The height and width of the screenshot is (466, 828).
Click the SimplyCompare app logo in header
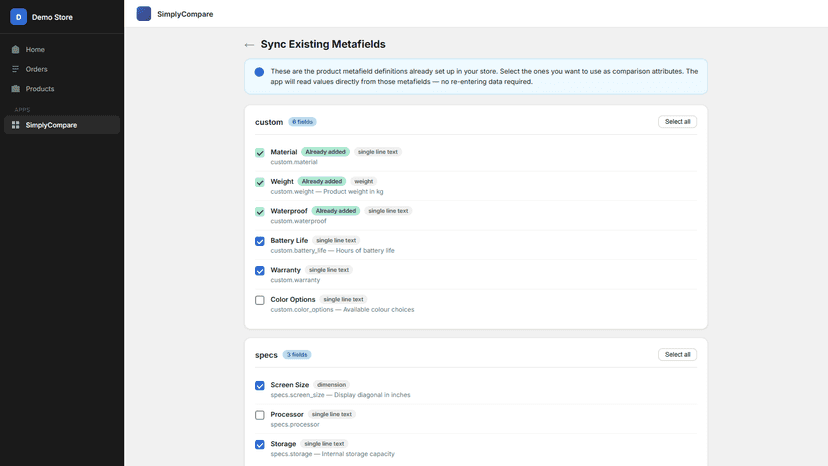click(144, 14)
